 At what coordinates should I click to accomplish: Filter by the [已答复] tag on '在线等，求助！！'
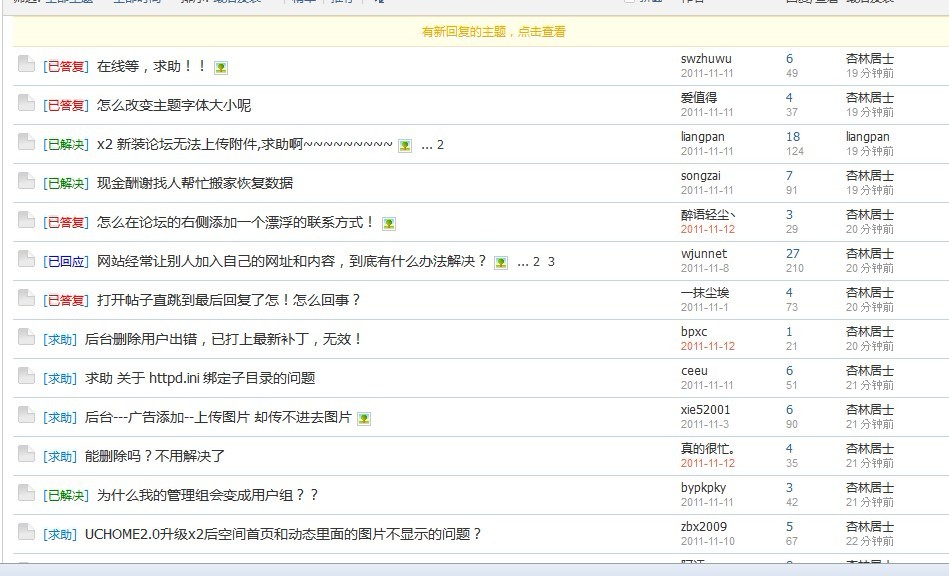coord(66,67)
